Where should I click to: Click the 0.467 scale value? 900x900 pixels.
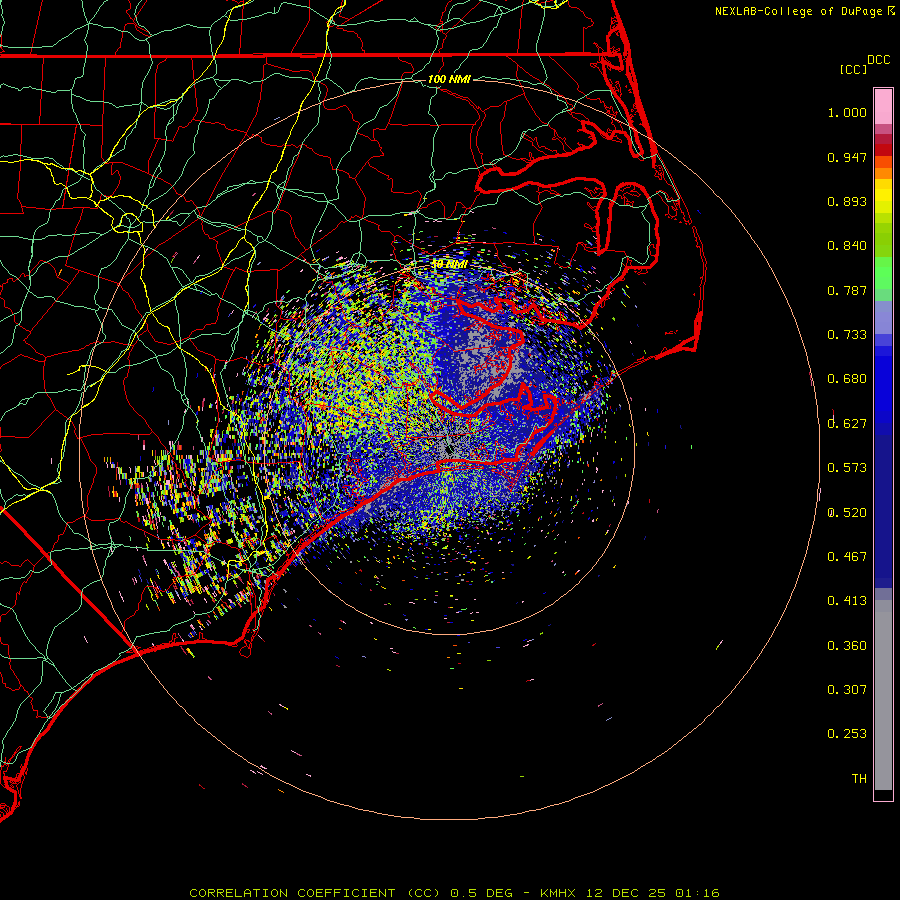pyautogui.click(x=847, y=557)
